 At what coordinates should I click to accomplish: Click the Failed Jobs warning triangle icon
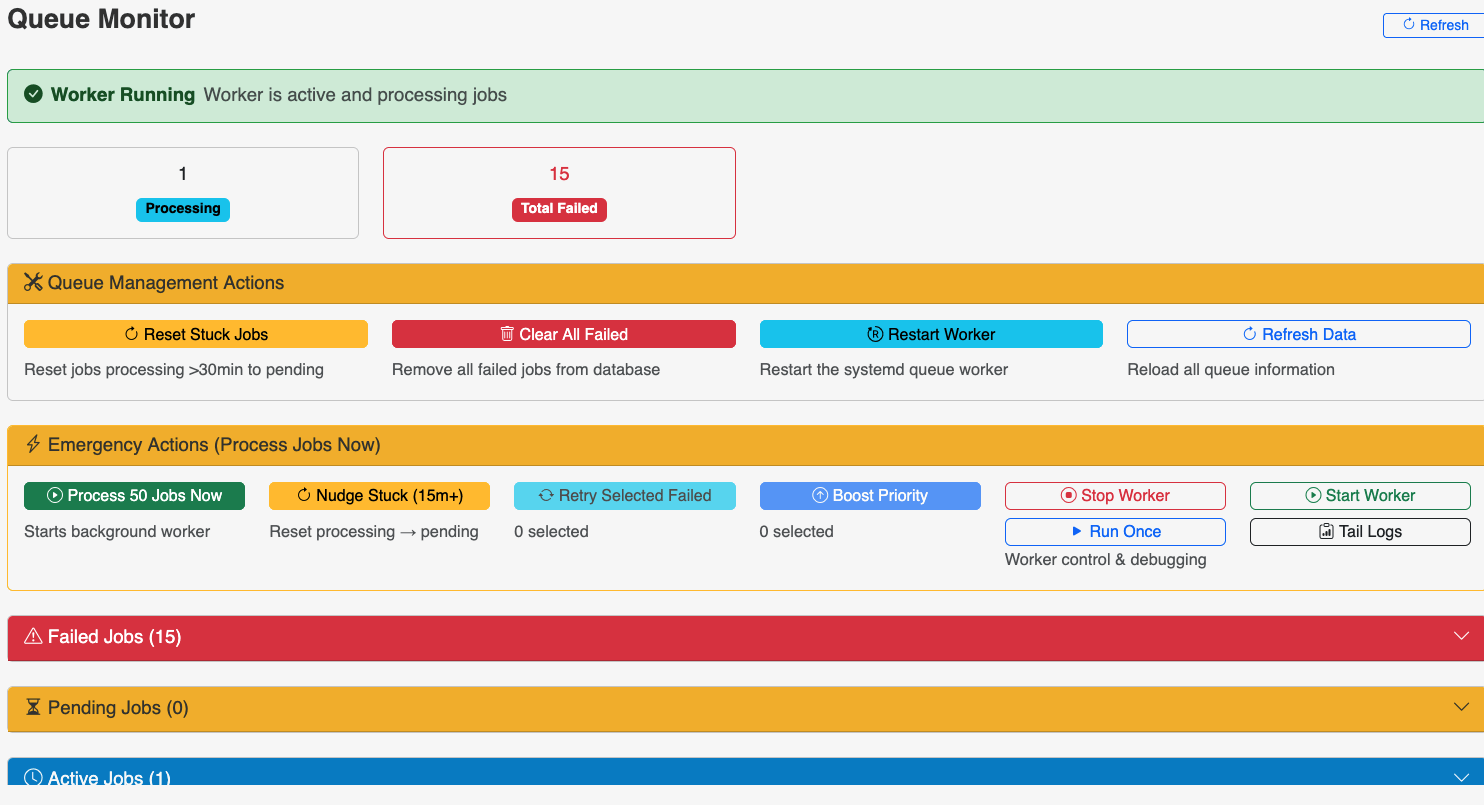point(33,637)
